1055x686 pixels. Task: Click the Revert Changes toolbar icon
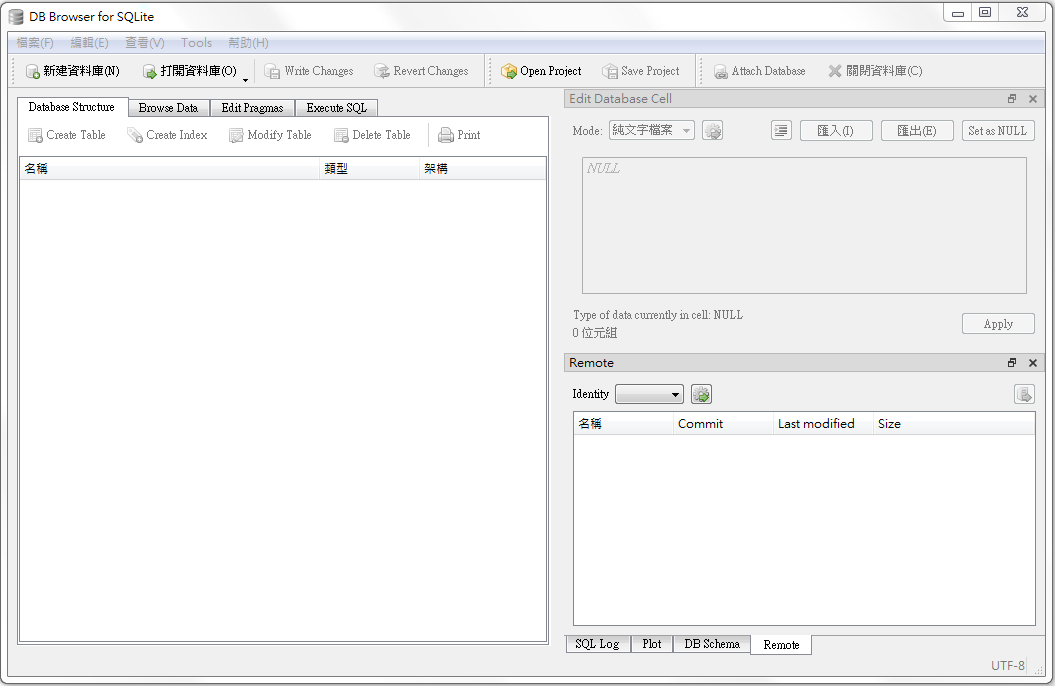[x=381, y=70]
